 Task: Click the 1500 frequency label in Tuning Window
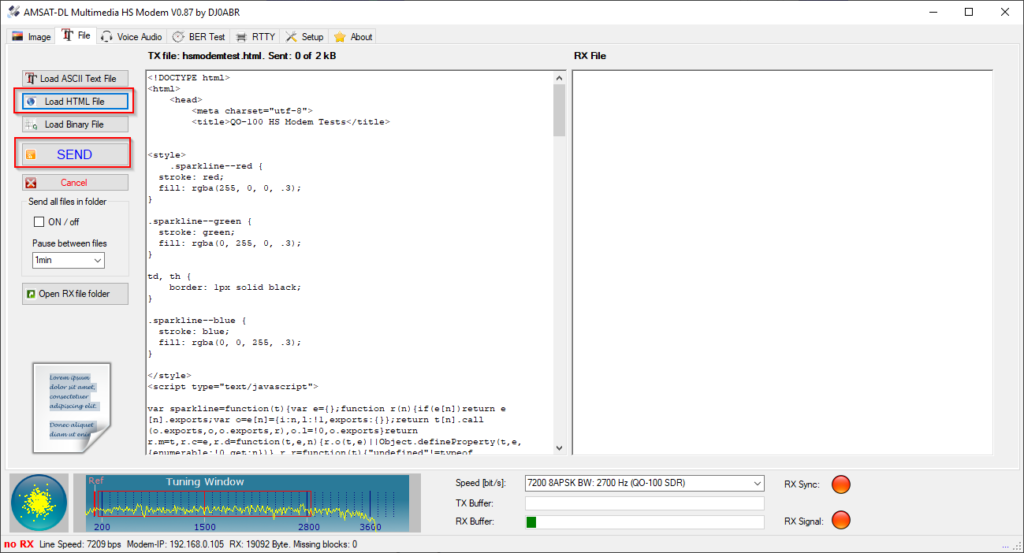[x=204, y=527]
